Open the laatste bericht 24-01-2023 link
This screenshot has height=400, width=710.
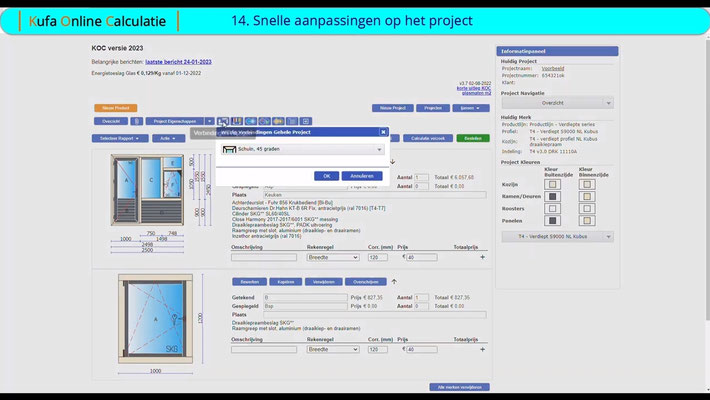click(178, 62)
